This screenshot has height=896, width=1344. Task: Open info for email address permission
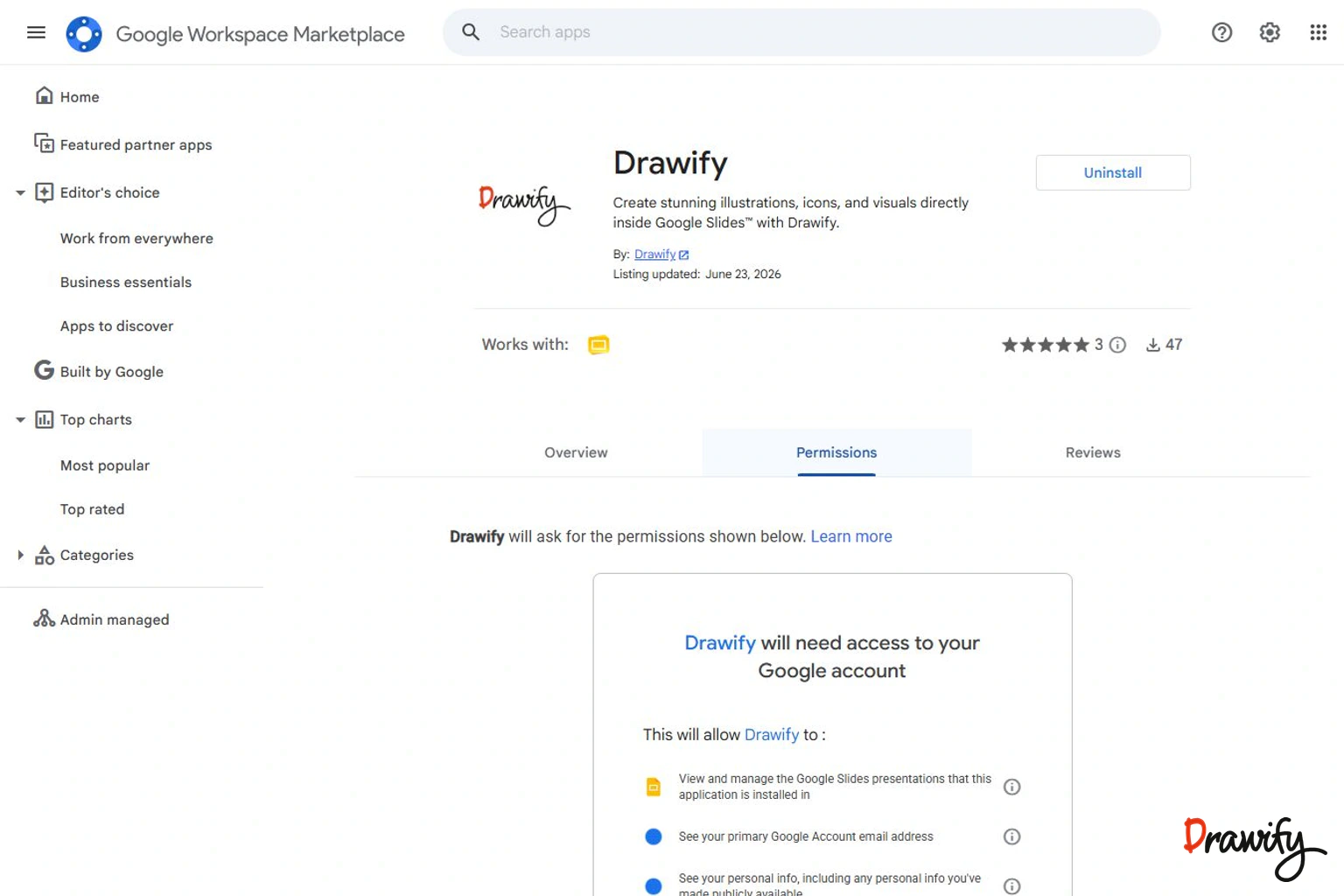(1011, 836)
